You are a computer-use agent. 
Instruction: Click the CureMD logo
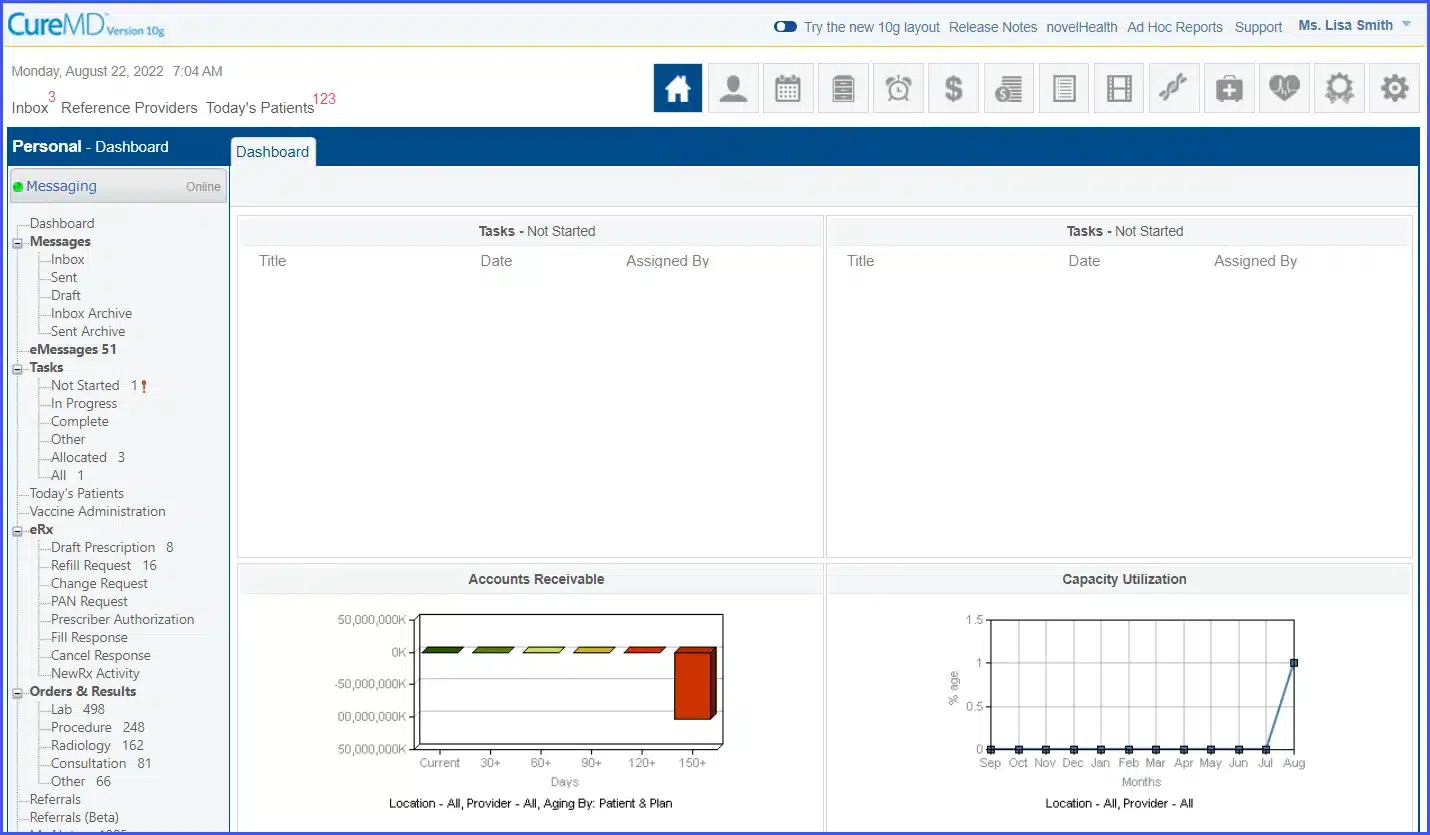[86, 25]
